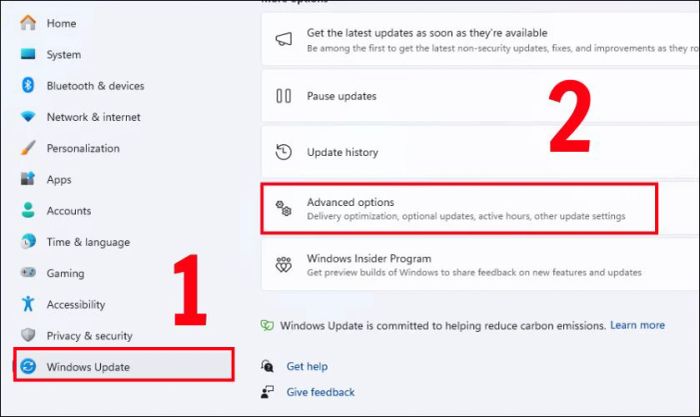Click the Personalization paintbrush icon
The width and height of the screenshot is (700, 417).
(x=28, y=148)
